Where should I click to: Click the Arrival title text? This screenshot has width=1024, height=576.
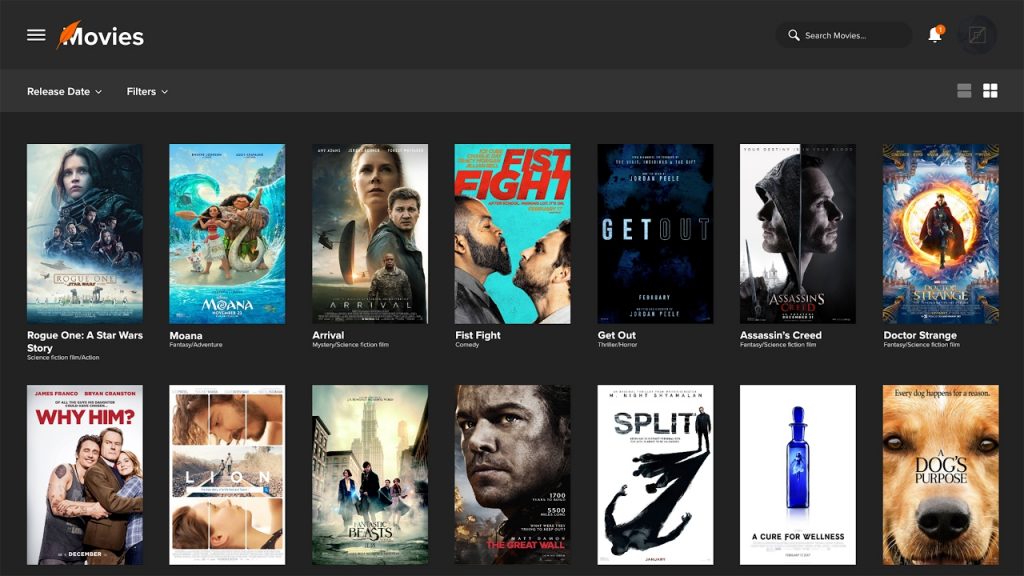(328, 335)
